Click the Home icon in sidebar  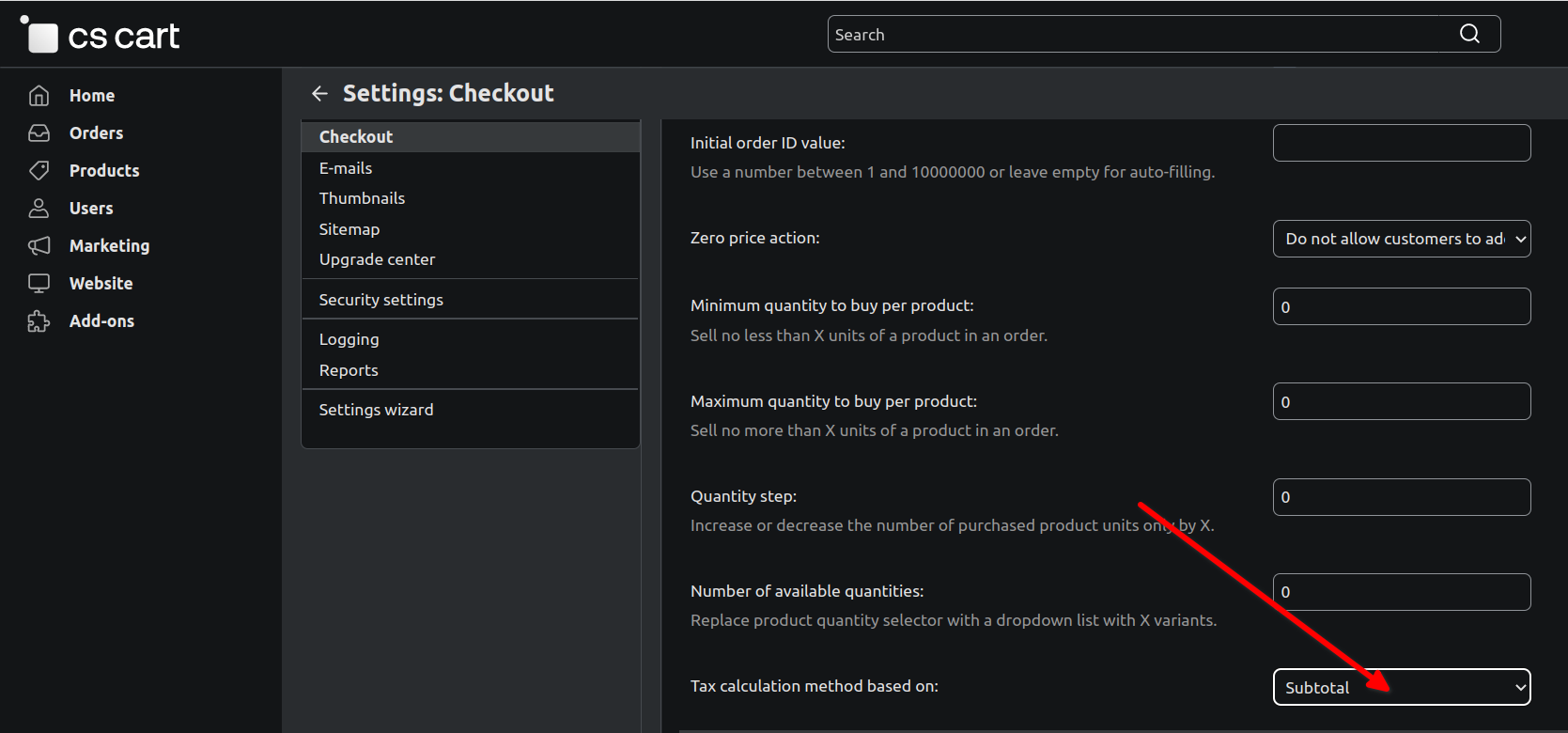coord(39,96)
